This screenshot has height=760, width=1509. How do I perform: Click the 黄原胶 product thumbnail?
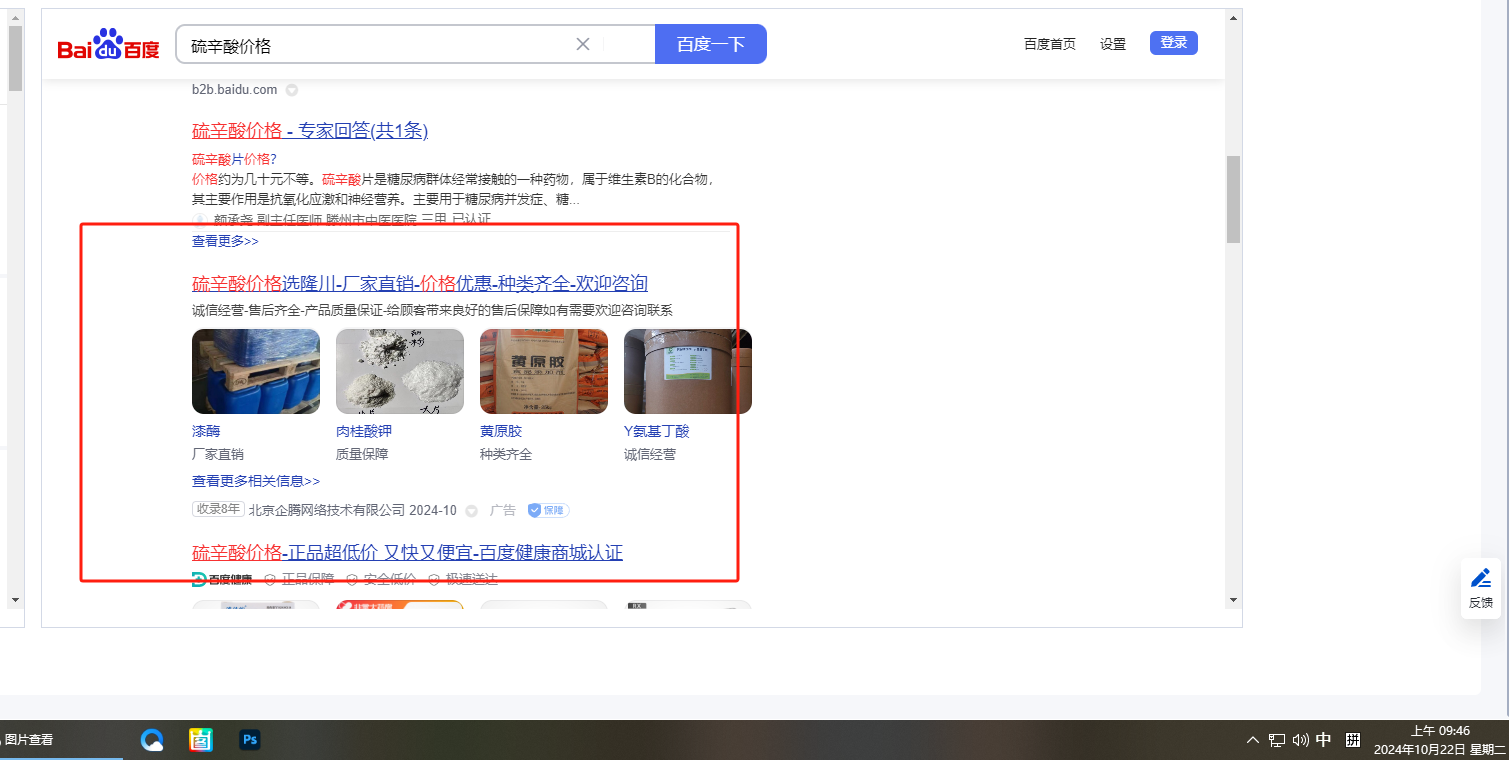[x=544, y=371]
